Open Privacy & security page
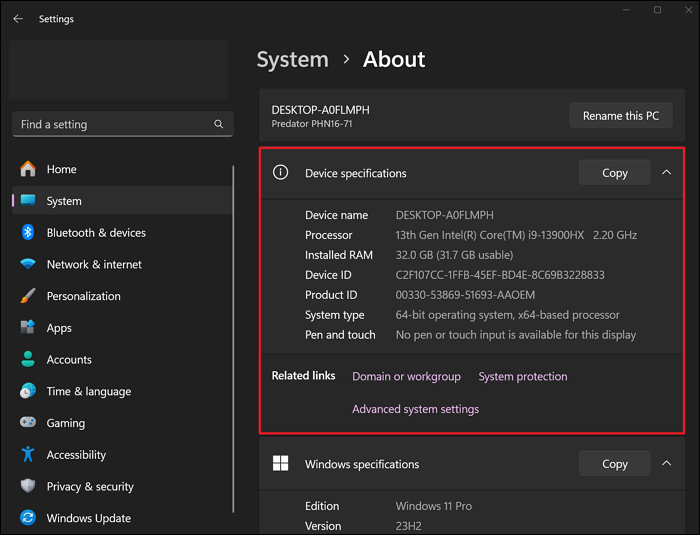 90,487
